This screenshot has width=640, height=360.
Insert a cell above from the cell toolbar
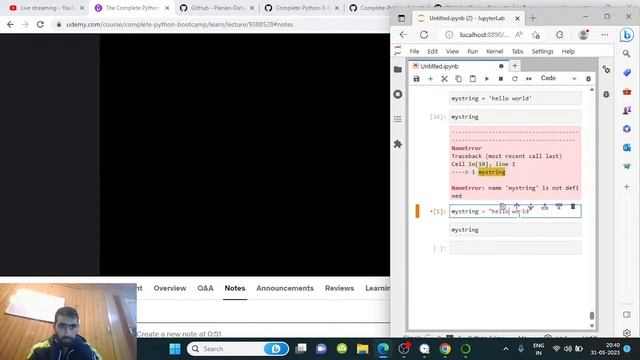tap(545, 207)
